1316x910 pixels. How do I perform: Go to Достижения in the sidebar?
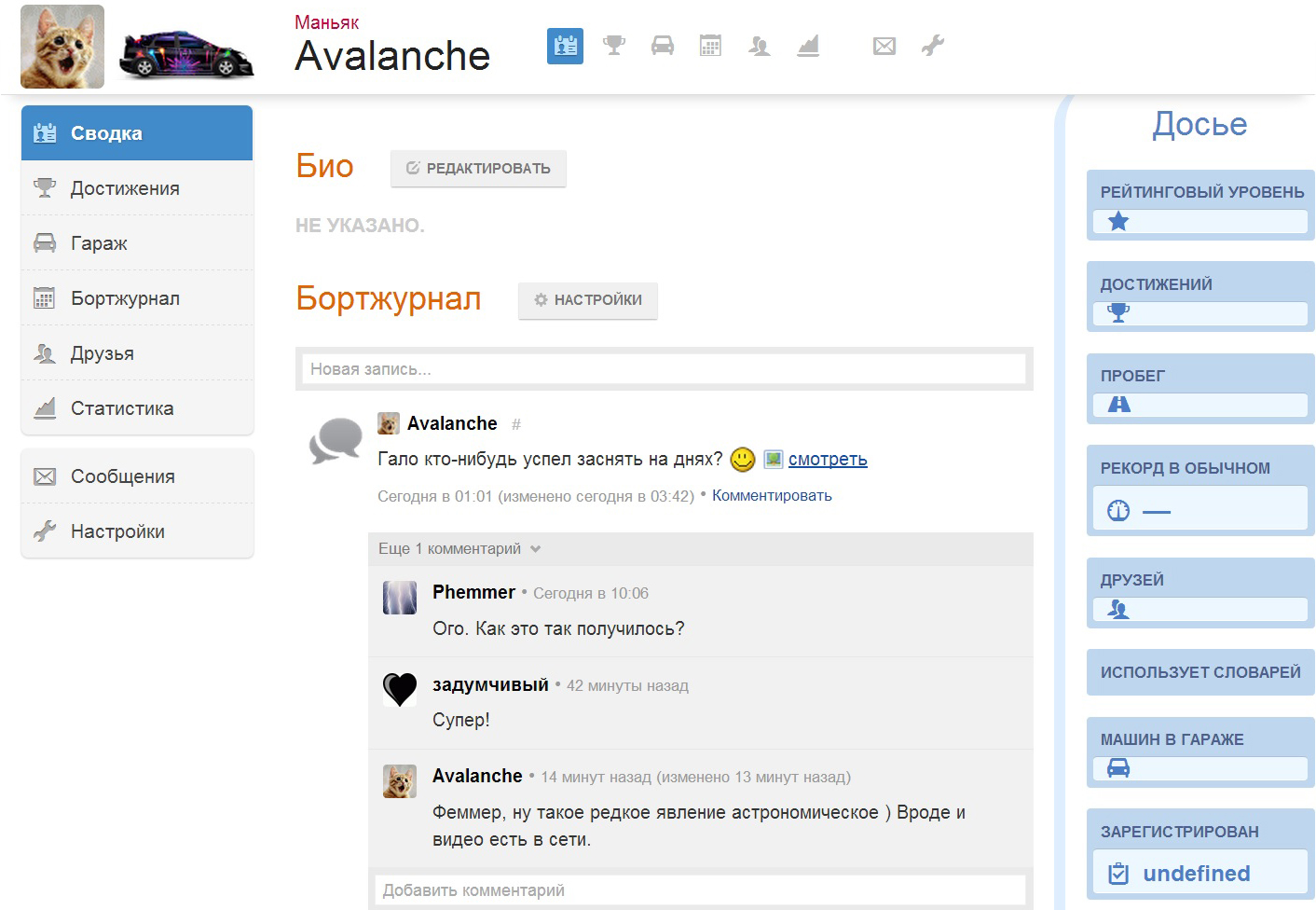point(137,188)
